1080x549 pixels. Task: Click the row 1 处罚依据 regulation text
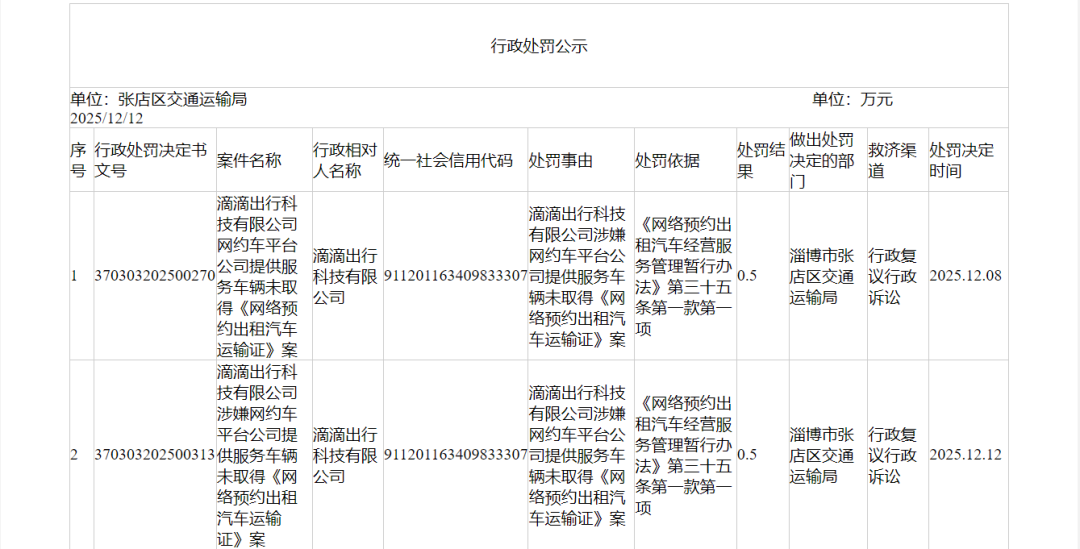point(683,276)
